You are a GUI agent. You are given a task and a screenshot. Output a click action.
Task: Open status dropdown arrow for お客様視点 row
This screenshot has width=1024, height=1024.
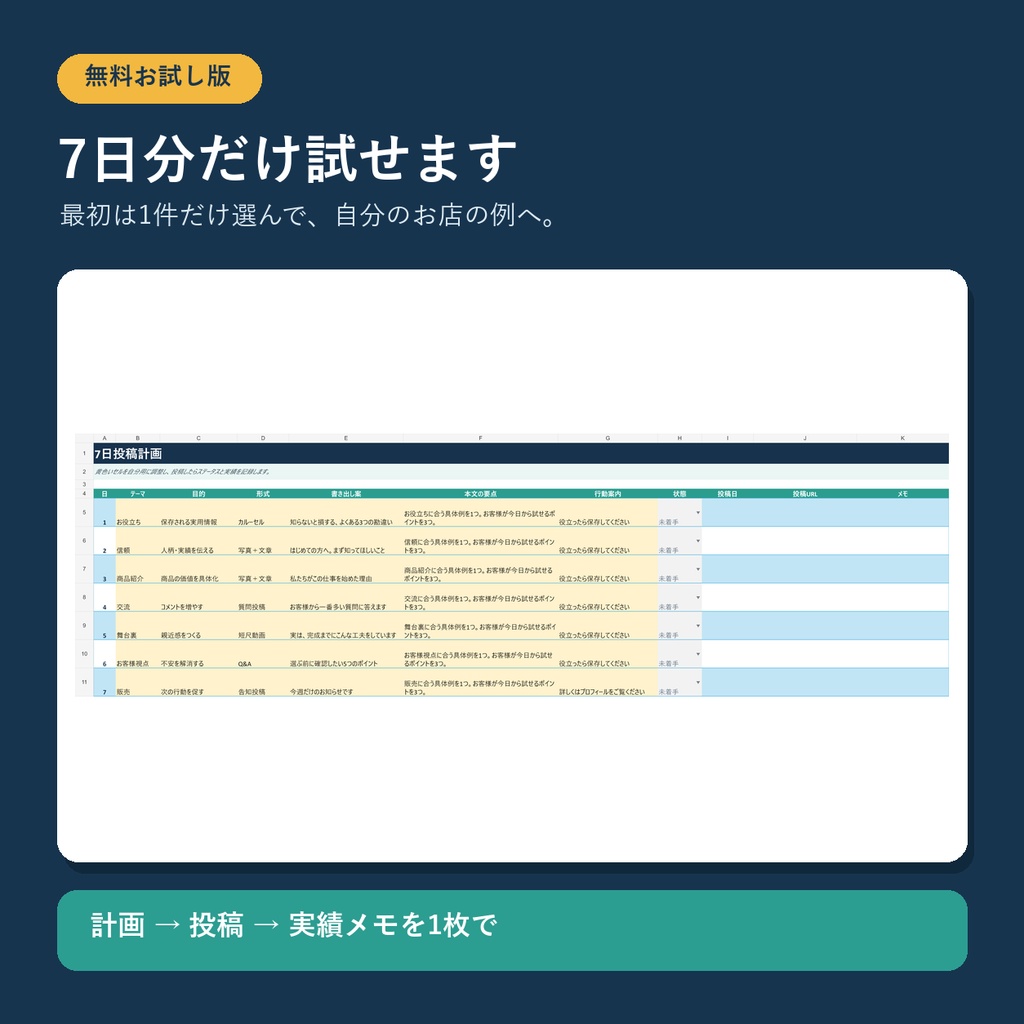pyautogui.click(x=697, y=654)
